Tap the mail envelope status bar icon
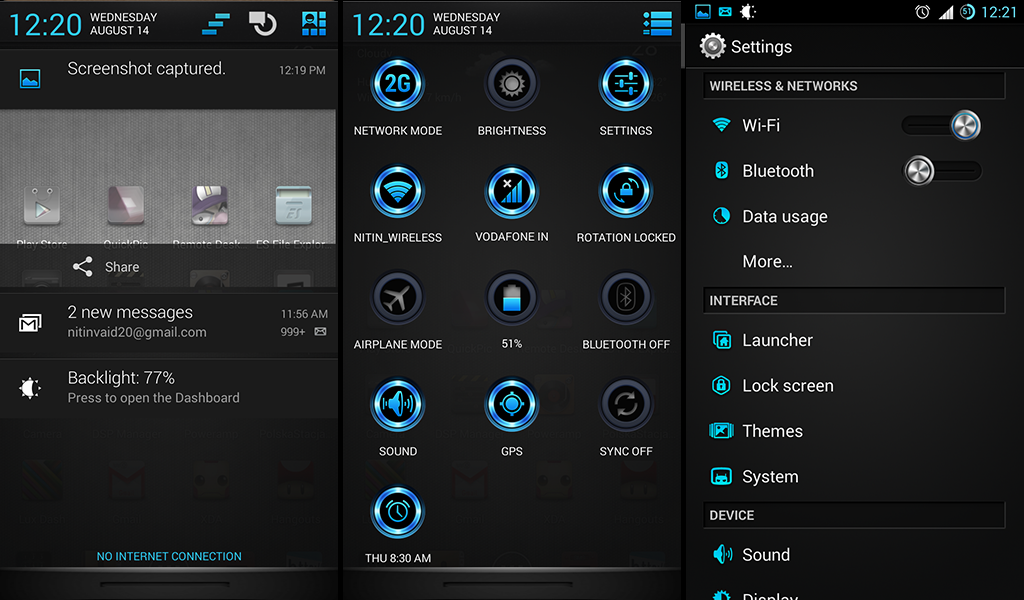The width and height of the screenshot is (1024, 600). [x=725, y=11]
